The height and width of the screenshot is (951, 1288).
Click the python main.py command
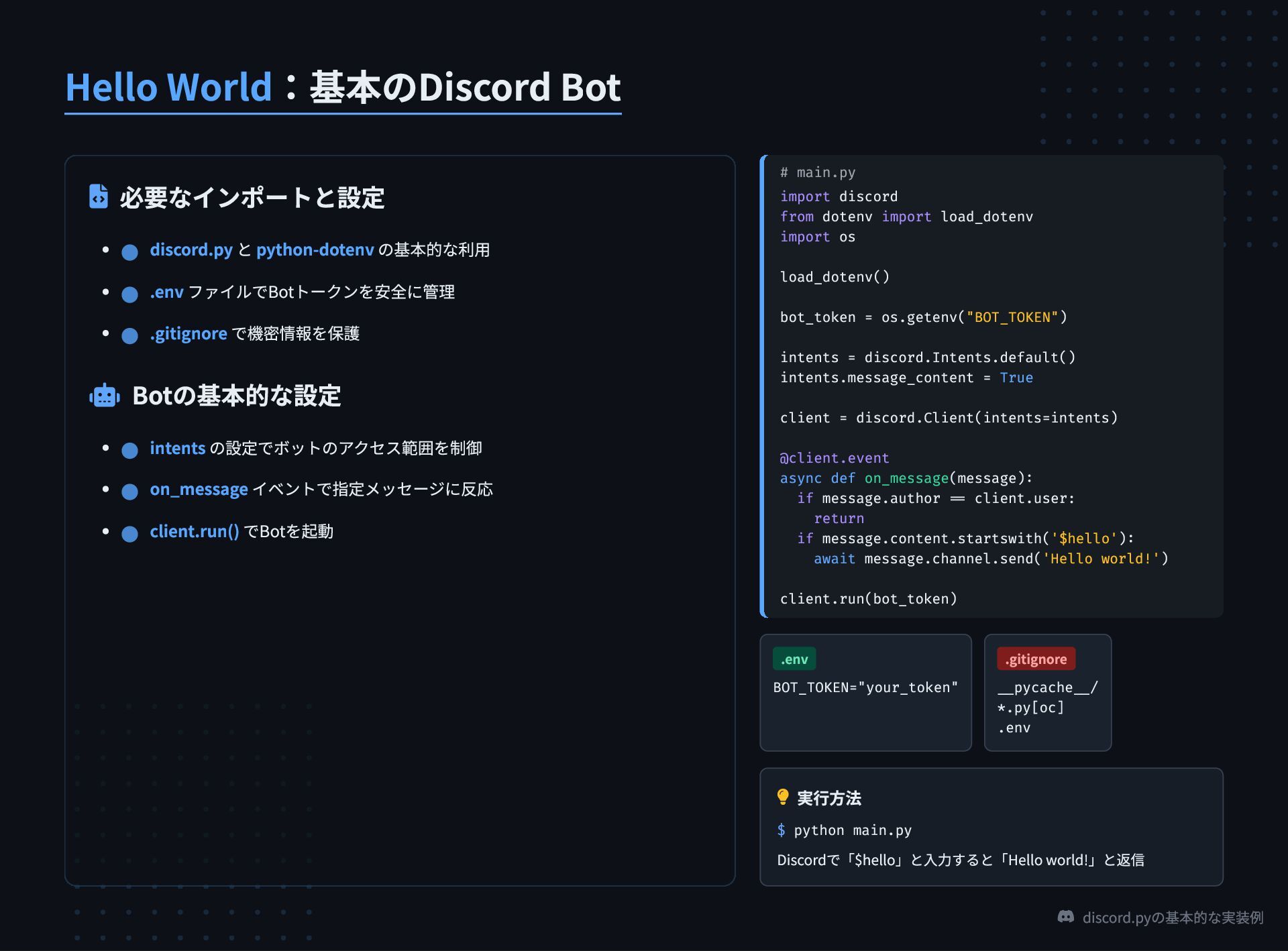853,830
